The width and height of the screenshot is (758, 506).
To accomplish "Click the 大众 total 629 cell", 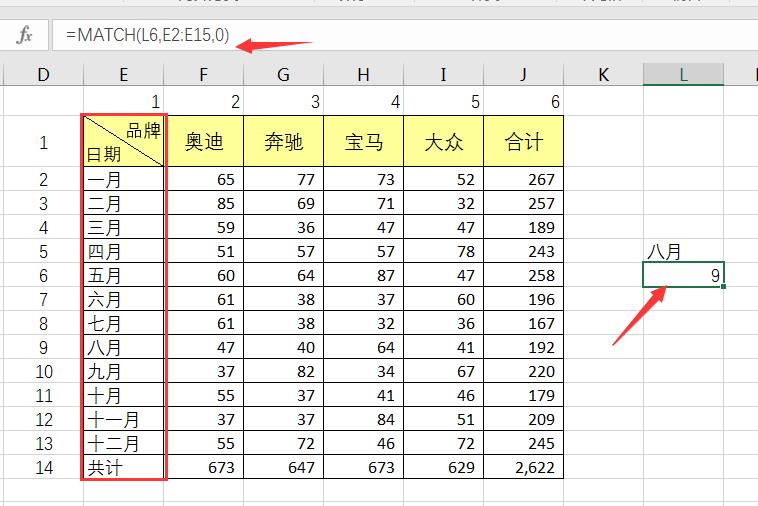I will 443,467.
